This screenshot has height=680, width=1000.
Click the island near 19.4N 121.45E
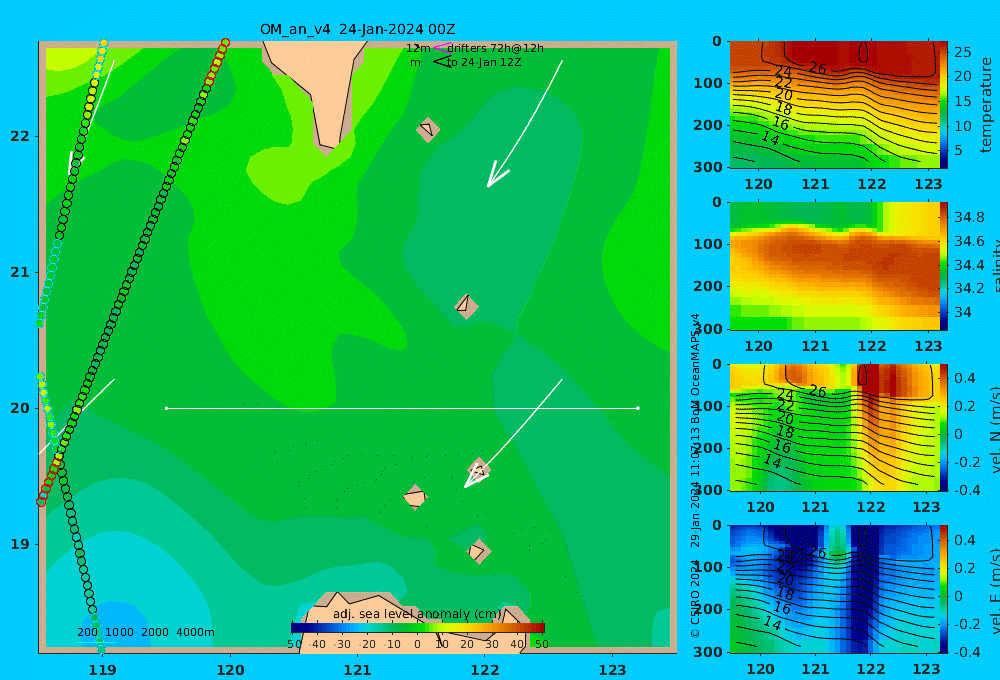pos(415,497)
